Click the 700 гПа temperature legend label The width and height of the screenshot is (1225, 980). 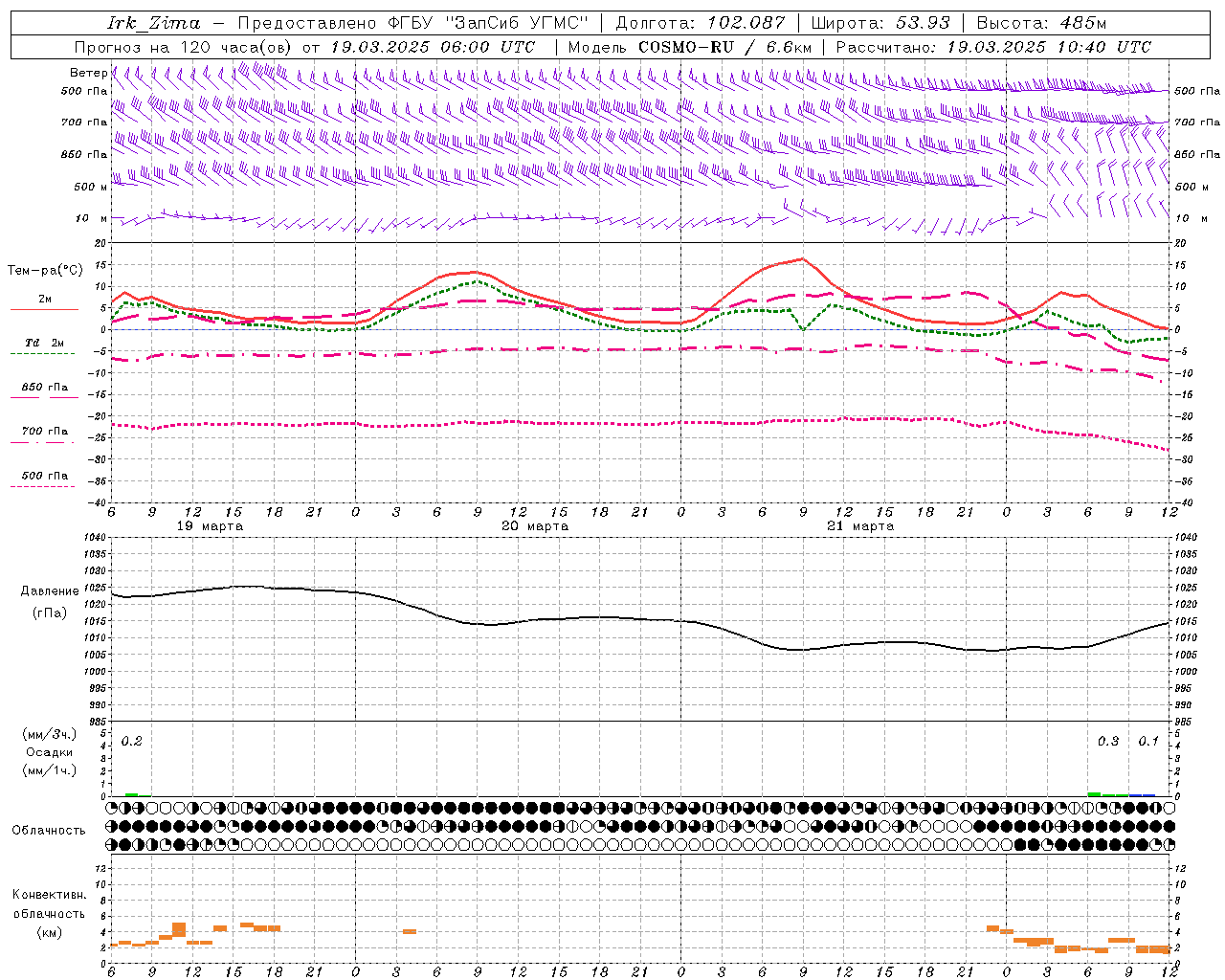44,431
